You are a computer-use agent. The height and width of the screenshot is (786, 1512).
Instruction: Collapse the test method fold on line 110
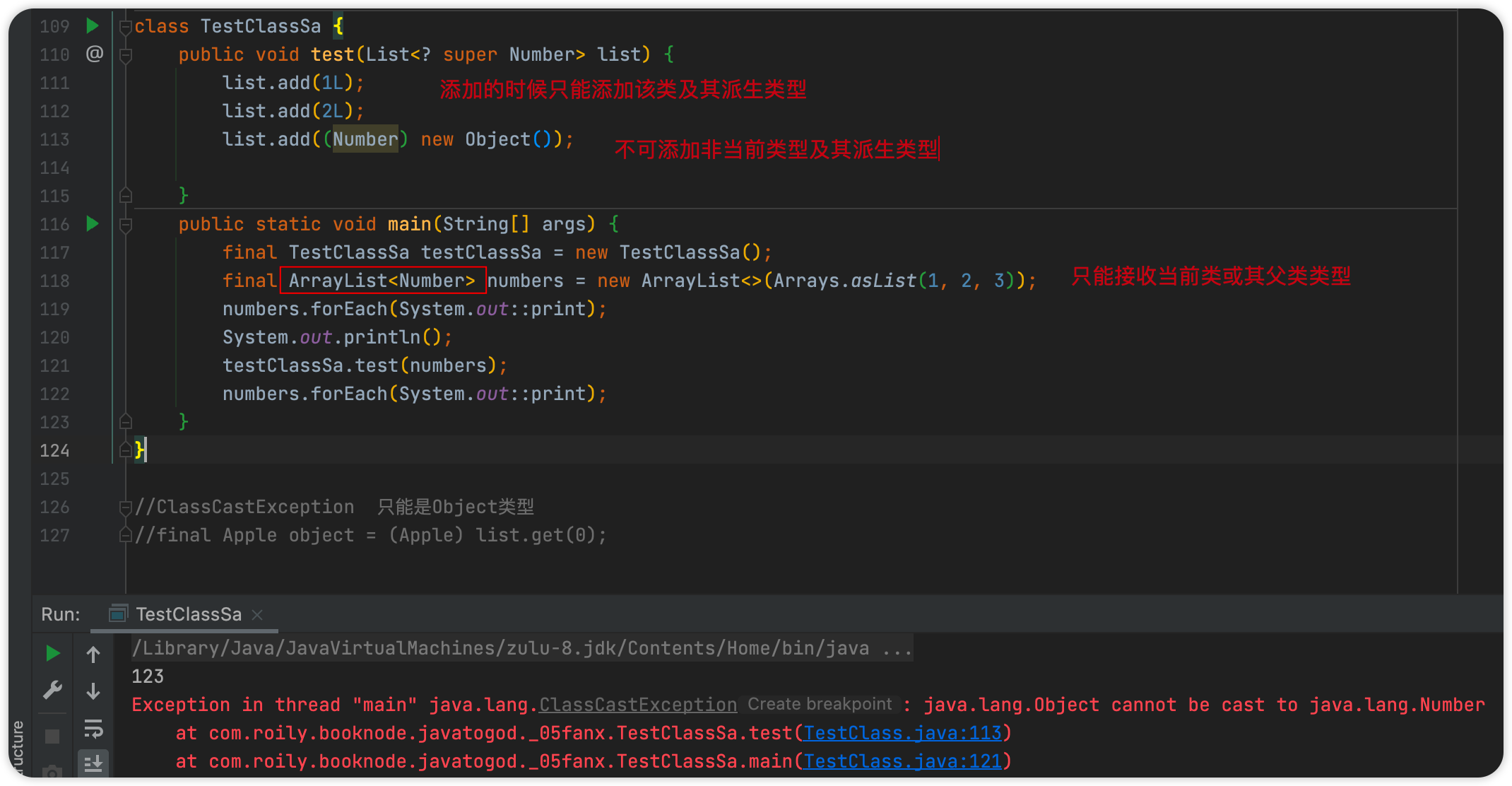click(x=126, y=55)
